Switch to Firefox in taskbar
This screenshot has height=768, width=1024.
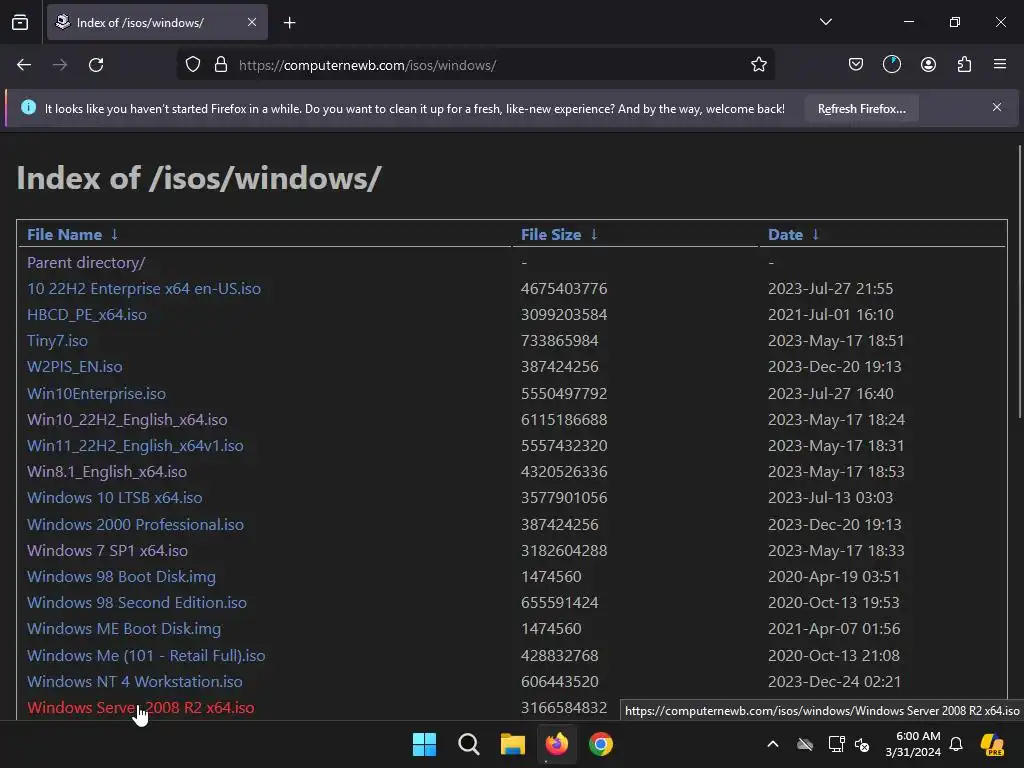click(x=556, y=744)
